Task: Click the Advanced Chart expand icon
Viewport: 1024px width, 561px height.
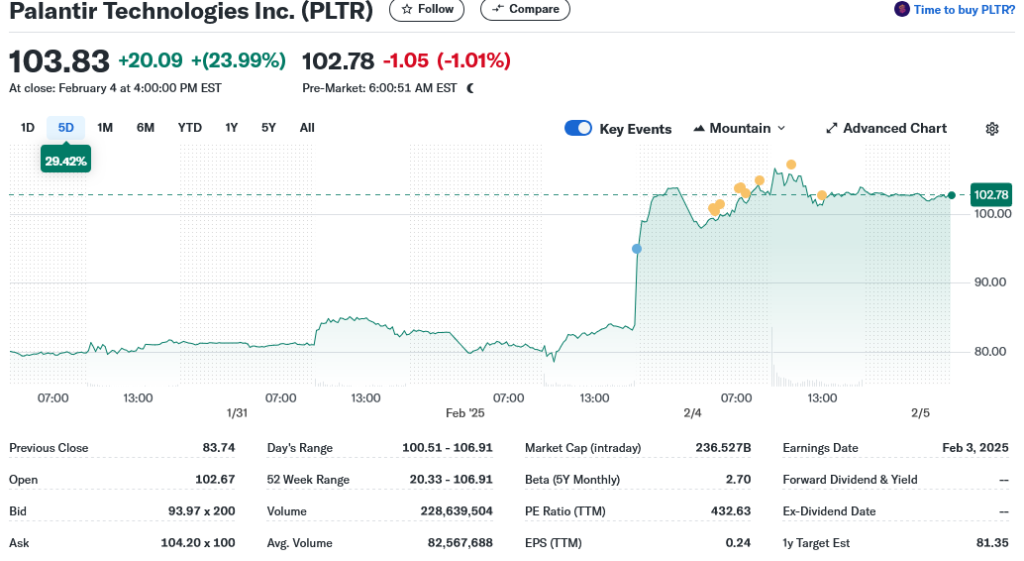Action: [831, 129]
